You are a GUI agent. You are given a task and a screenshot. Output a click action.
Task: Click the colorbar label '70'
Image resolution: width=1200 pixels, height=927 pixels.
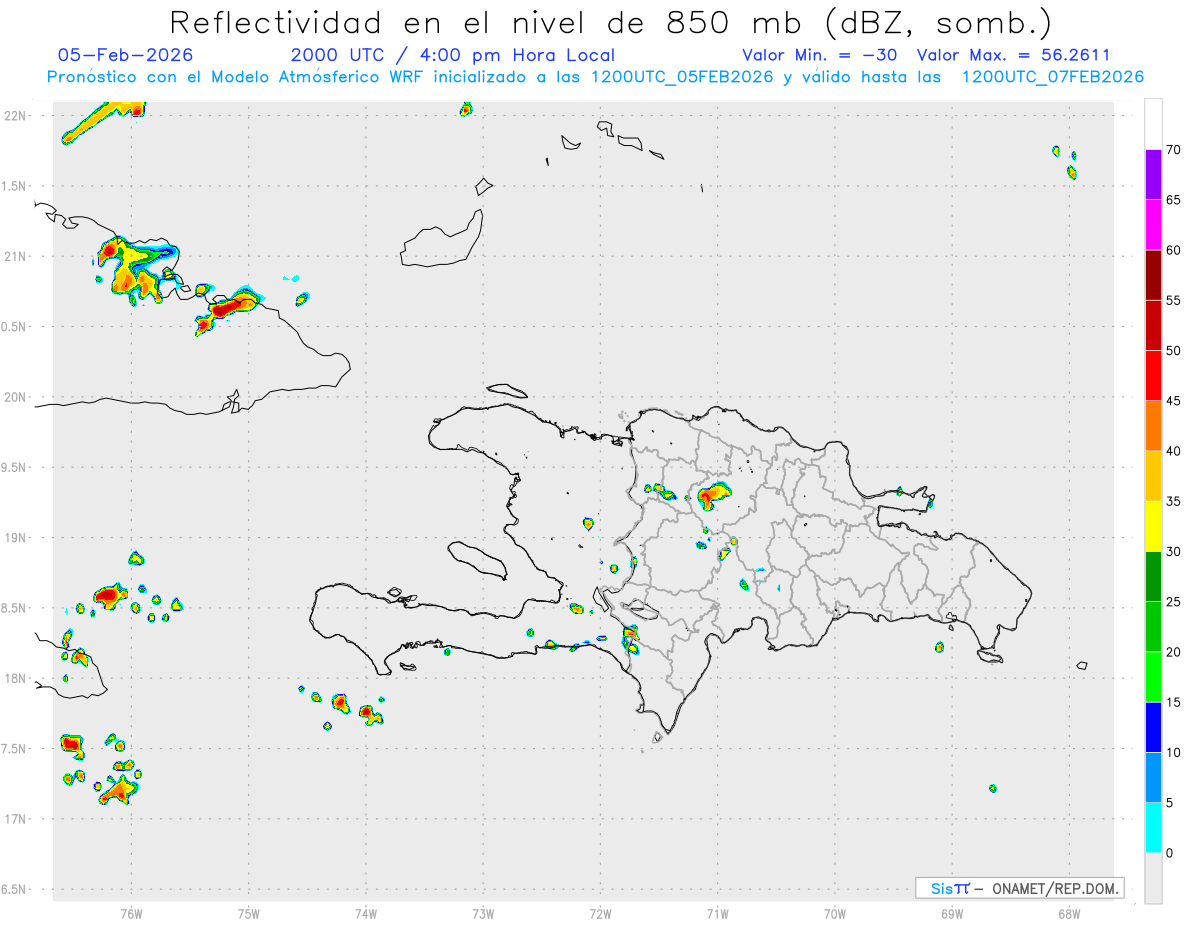pyautogui.click(x=1173, y=150)
